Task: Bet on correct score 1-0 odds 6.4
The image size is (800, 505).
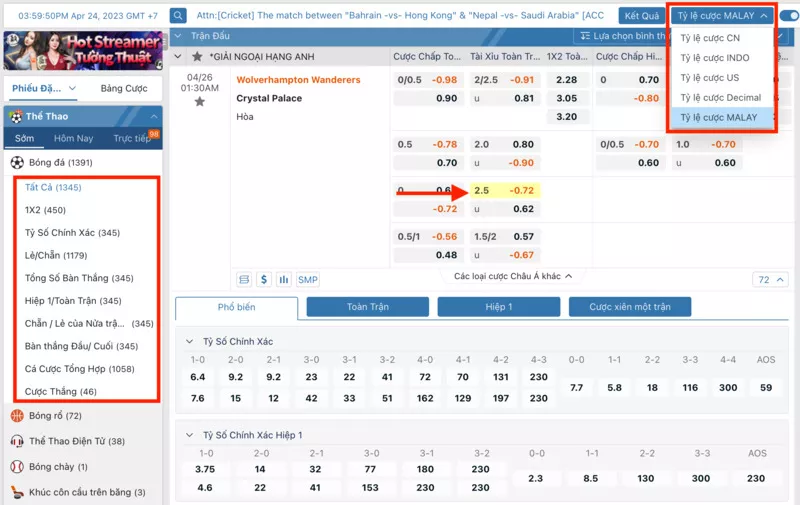Action: point(197,377)
